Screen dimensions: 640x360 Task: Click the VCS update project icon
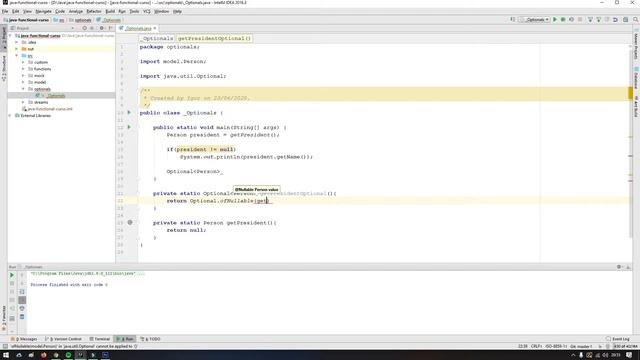[x=590, y=20]
